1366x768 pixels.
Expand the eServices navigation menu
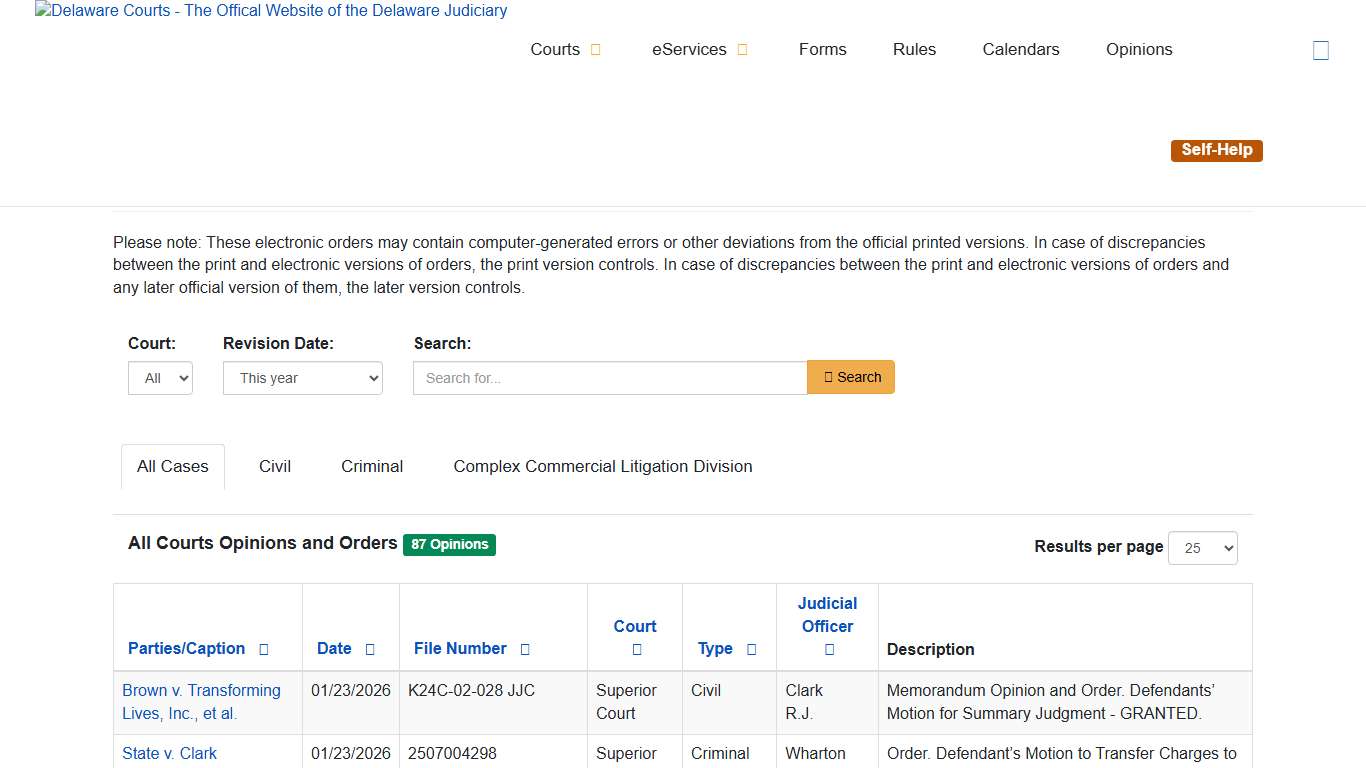pos(699,50)
